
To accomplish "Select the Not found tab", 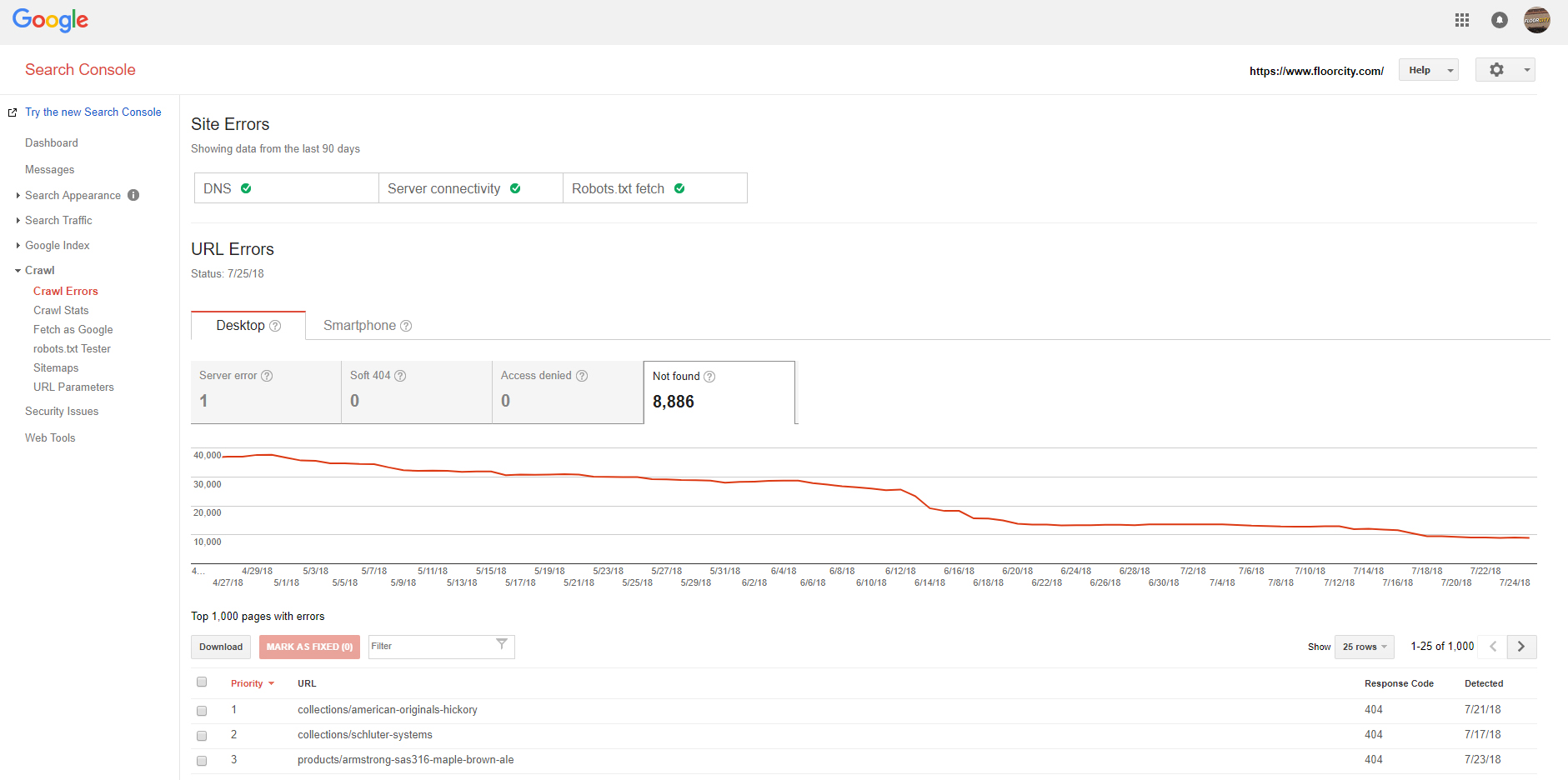I will click(719, 392).
